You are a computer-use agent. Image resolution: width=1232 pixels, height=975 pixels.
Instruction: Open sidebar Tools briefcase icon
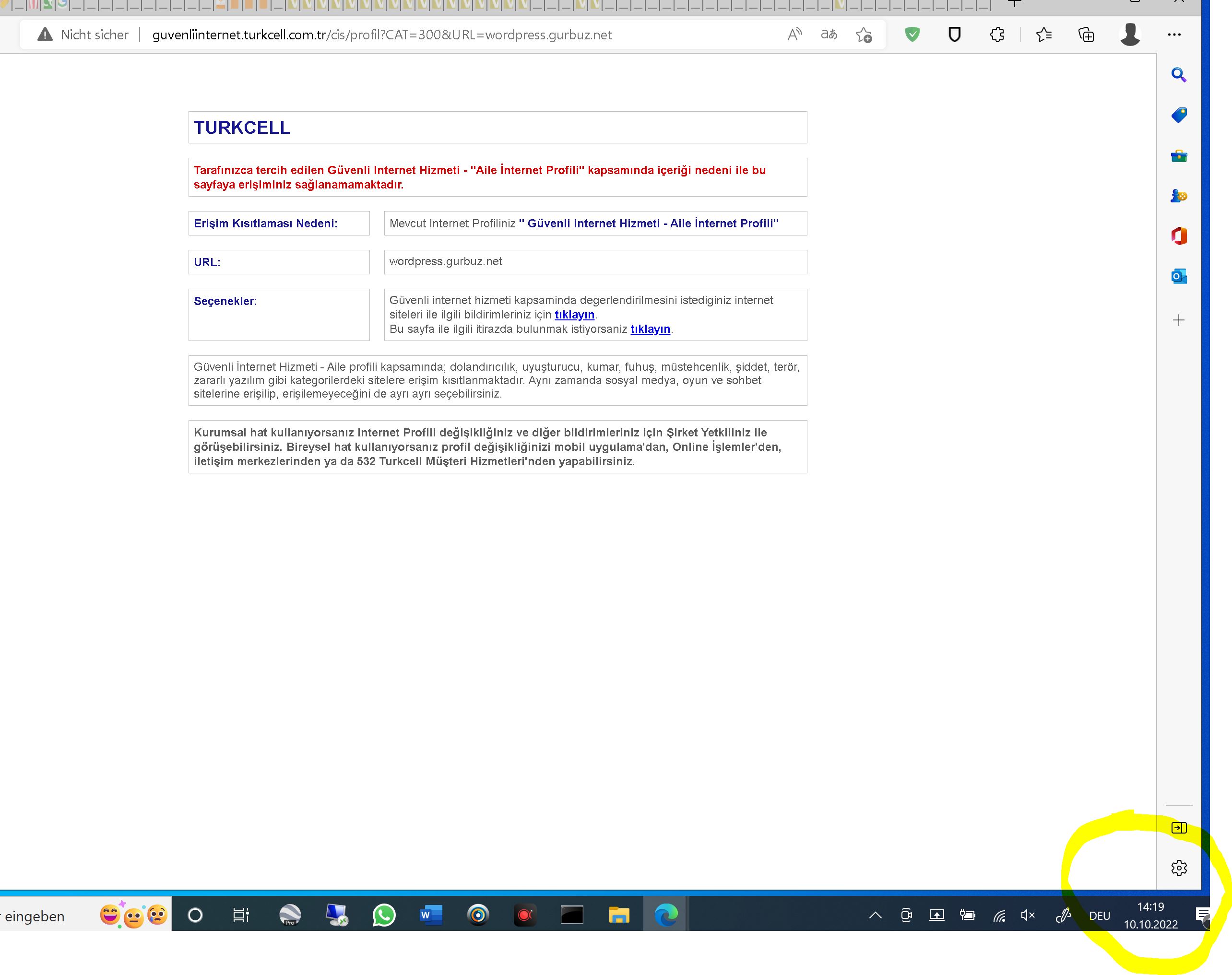(1179, 155)
